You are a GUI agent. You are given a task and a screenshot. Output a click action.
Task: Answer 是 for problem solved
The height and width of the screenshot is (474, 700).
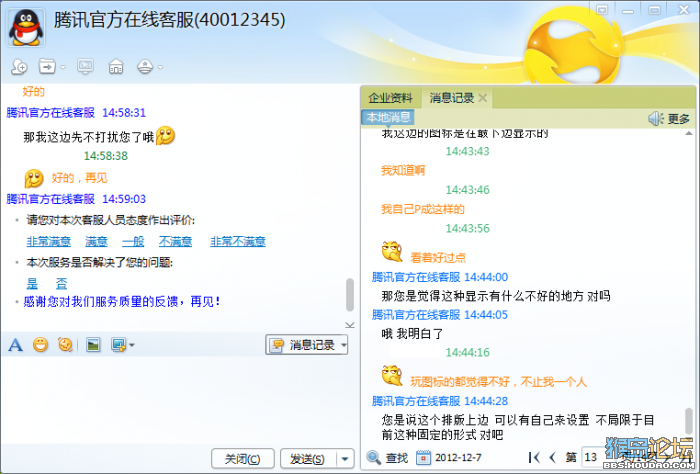[x=32, y=283]
